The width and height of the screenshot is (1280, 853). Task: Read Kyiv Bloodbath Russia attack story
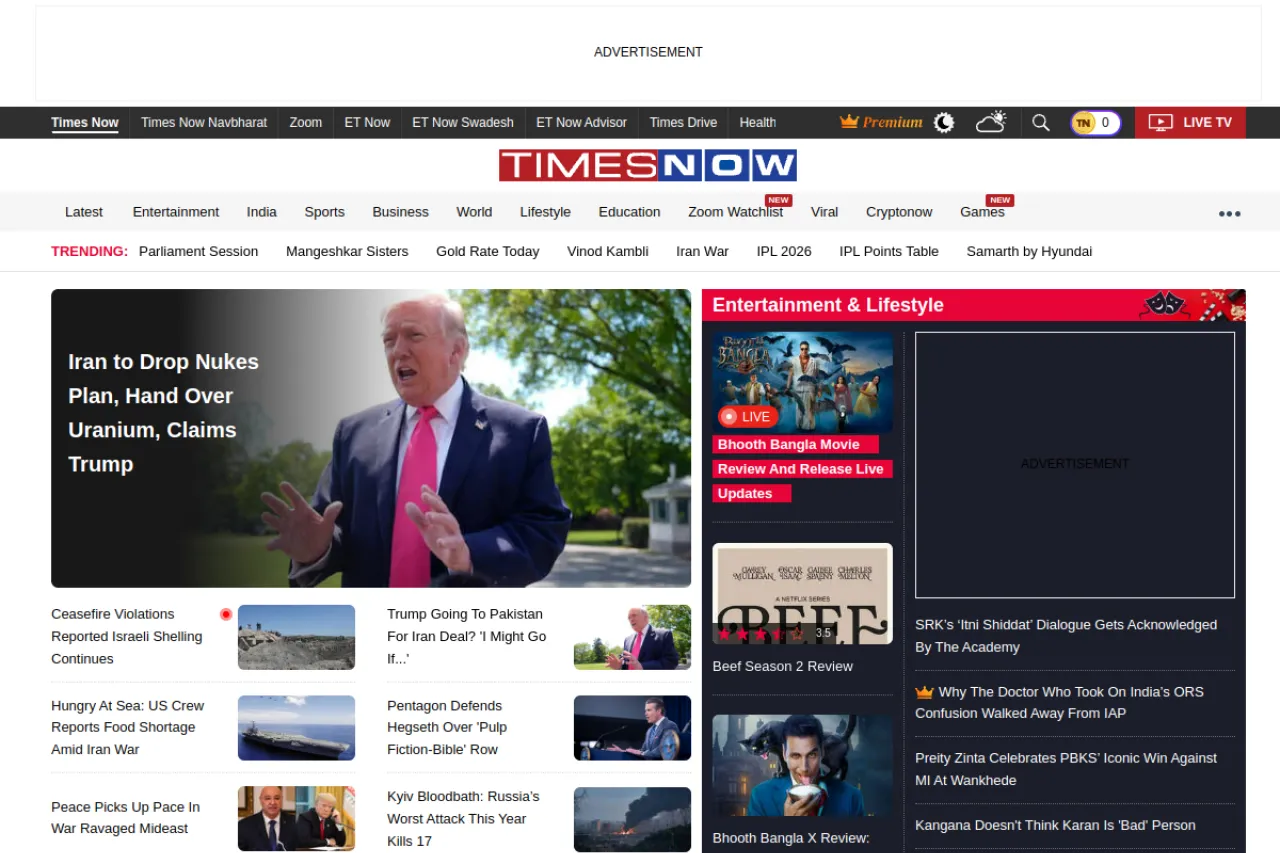click(x=463, y=818)
